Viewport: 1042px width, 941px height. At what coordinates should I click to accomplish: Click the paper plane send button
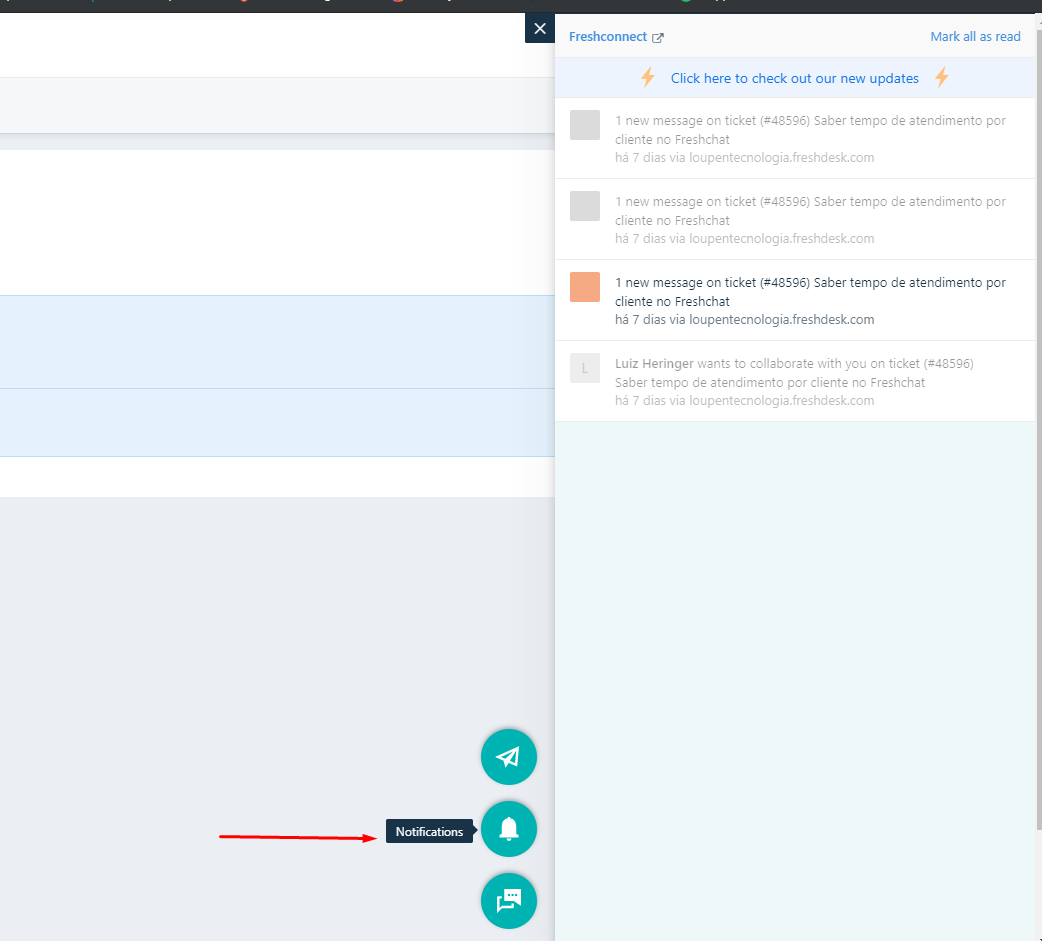tap(509, 757)
